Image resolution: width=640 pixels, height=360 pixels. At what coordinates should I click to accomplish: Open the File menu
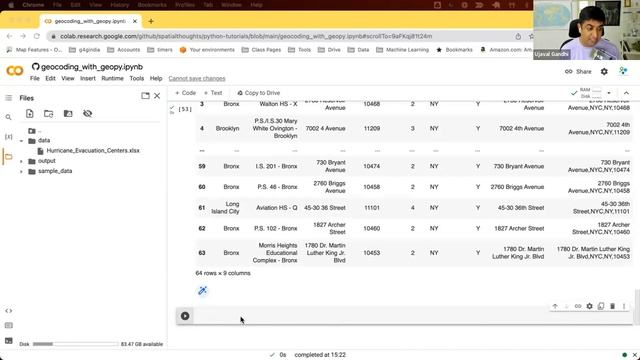point(35,78)
